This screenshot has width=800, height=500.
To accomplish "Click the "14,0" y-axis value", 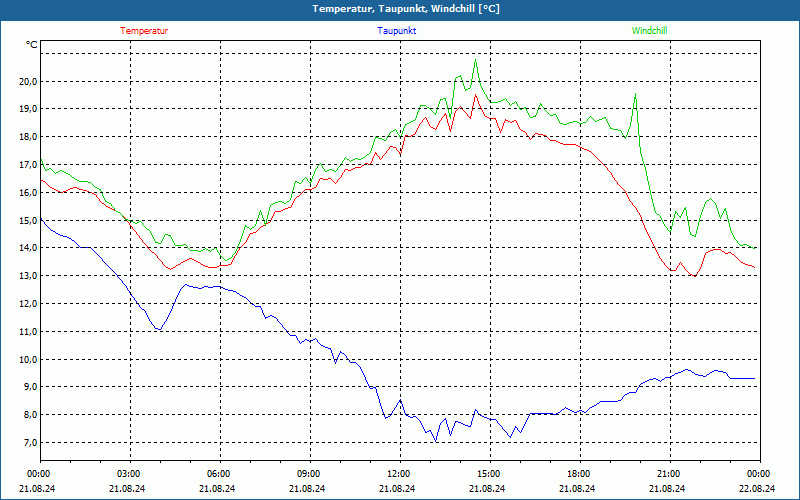I will 28,248.
